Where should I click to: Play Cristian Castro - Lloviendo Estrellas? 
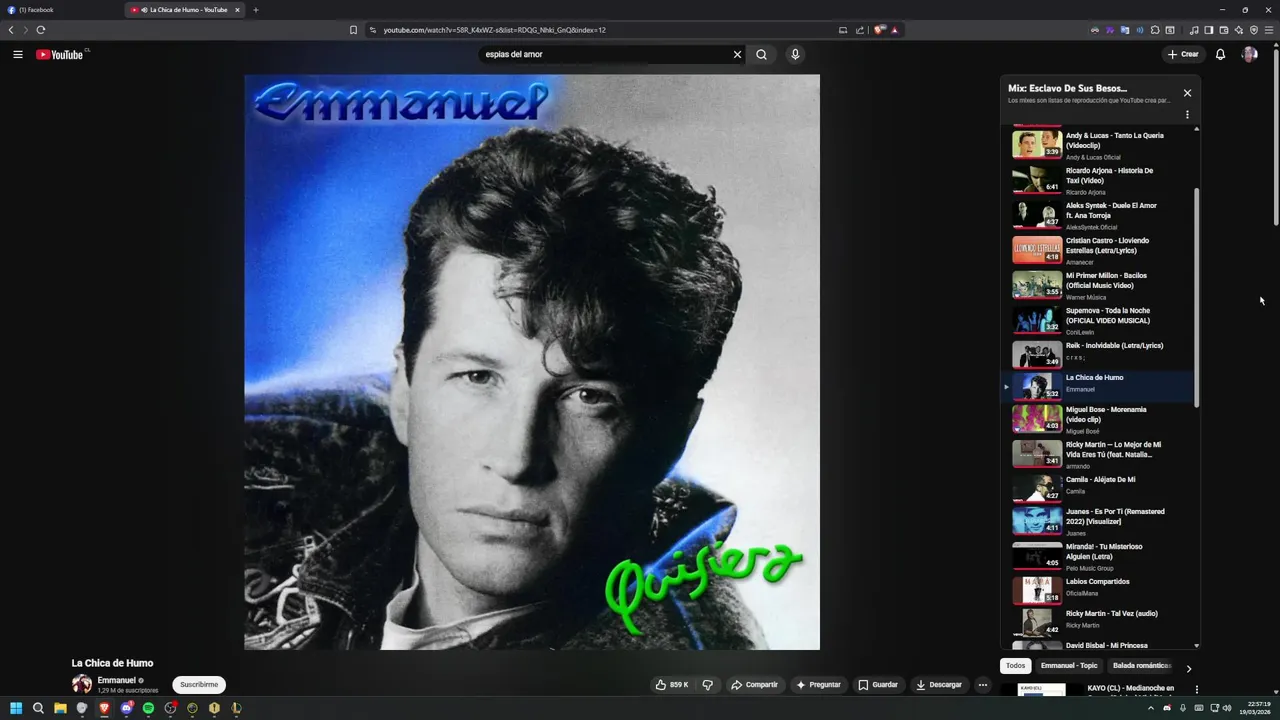click(x=1097, y=250)
